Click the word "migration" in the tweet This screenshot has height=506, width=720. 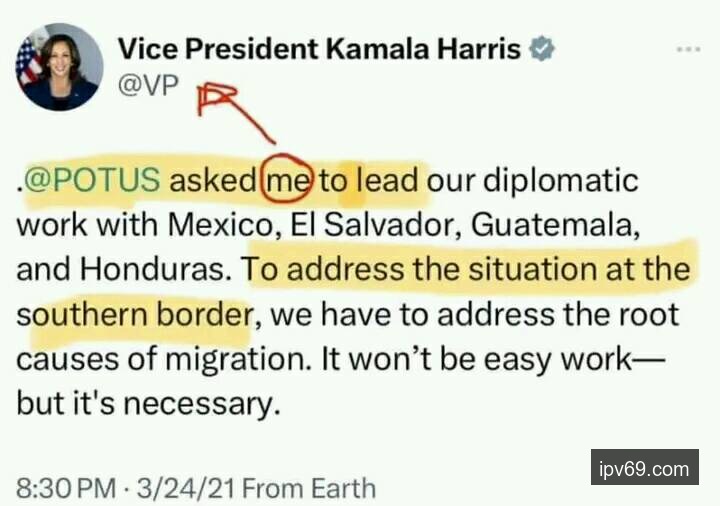click(x=235, y=360)
